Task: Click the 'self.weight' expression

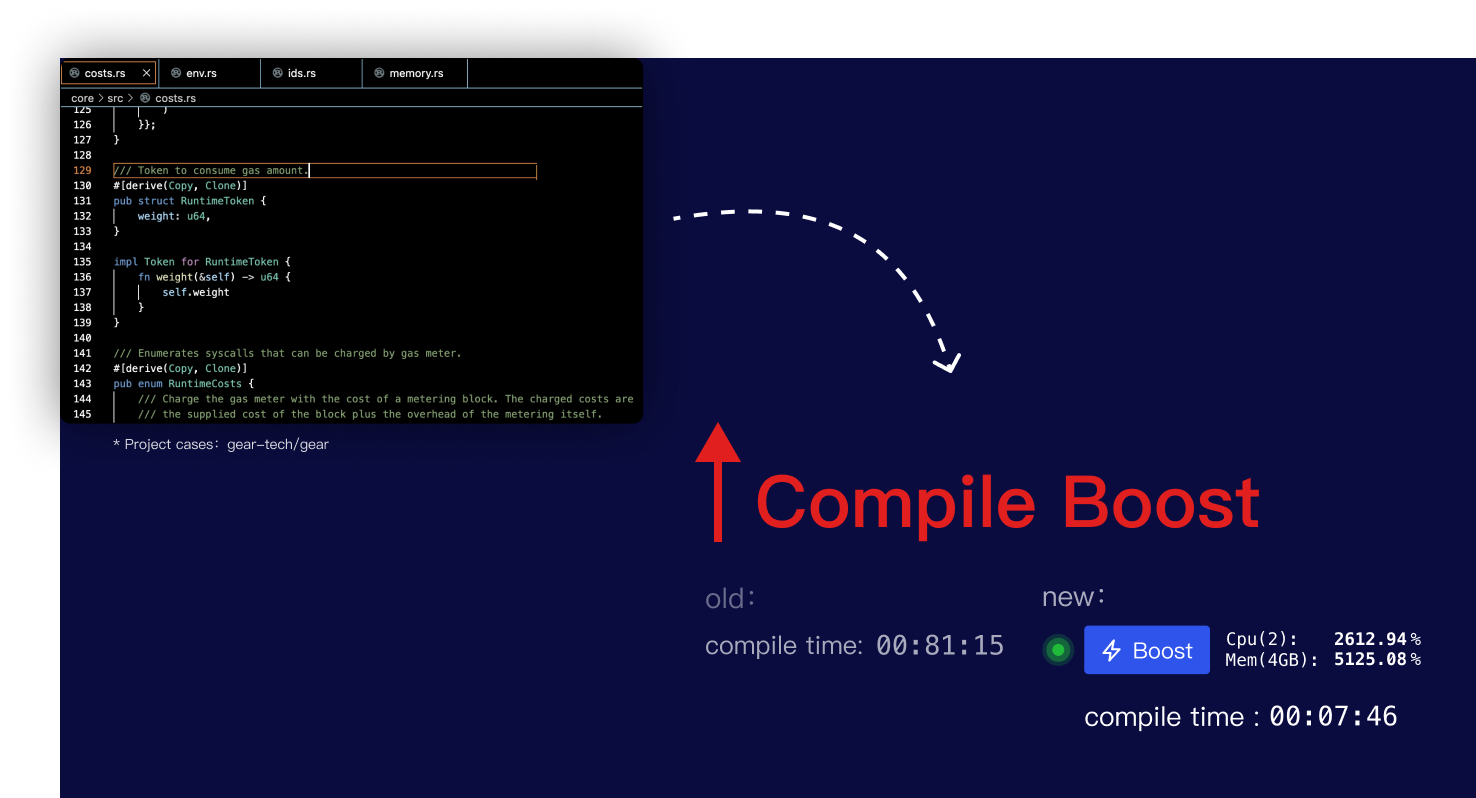Action: (x=196, y=292)
